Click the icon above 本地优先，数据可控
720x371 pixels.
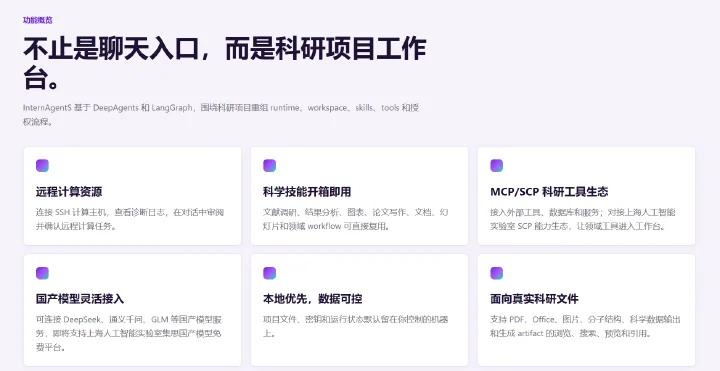click(270, 273)
